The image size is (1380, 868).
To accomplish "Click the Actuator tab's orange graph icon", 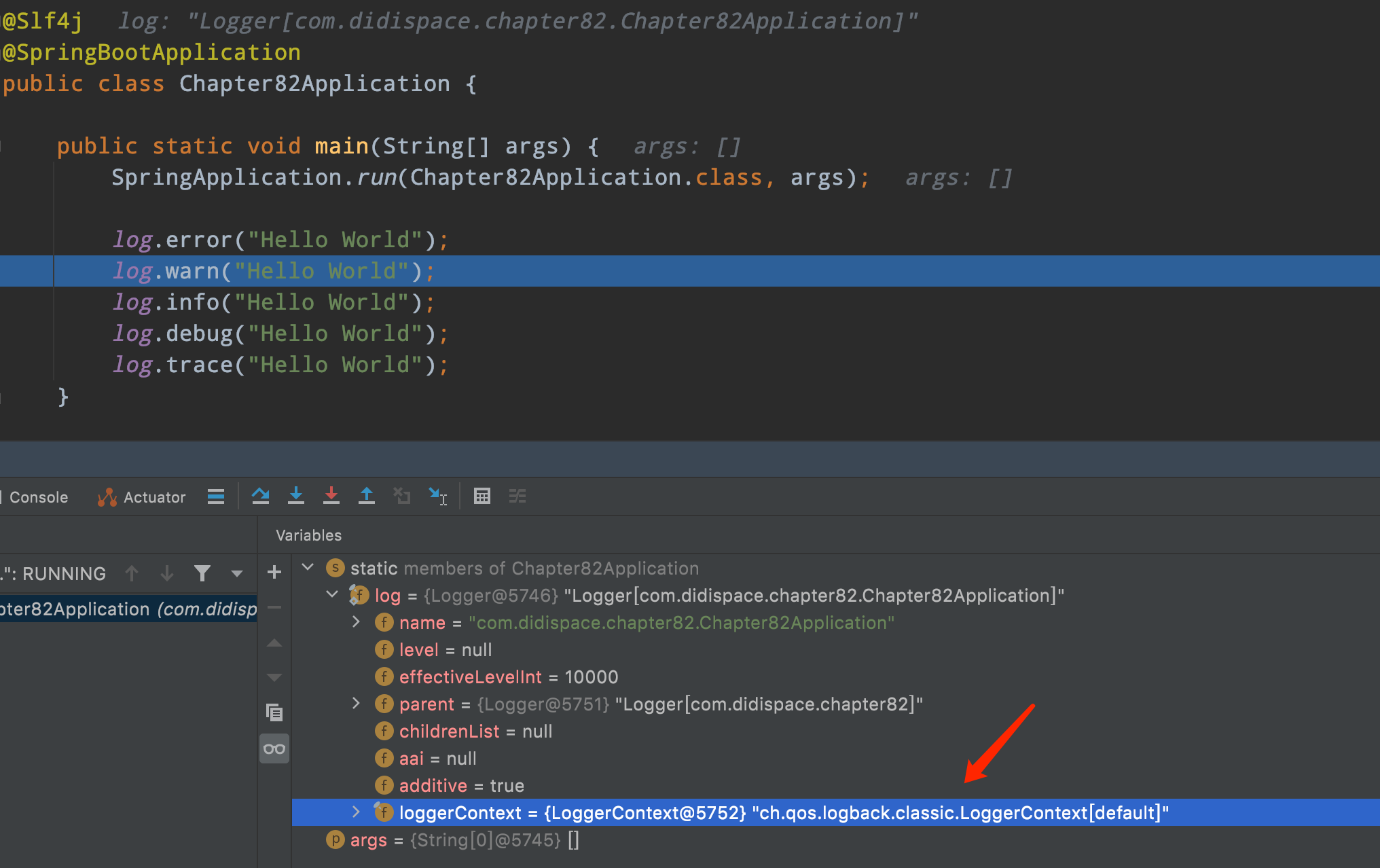I will tap(107, 496).
